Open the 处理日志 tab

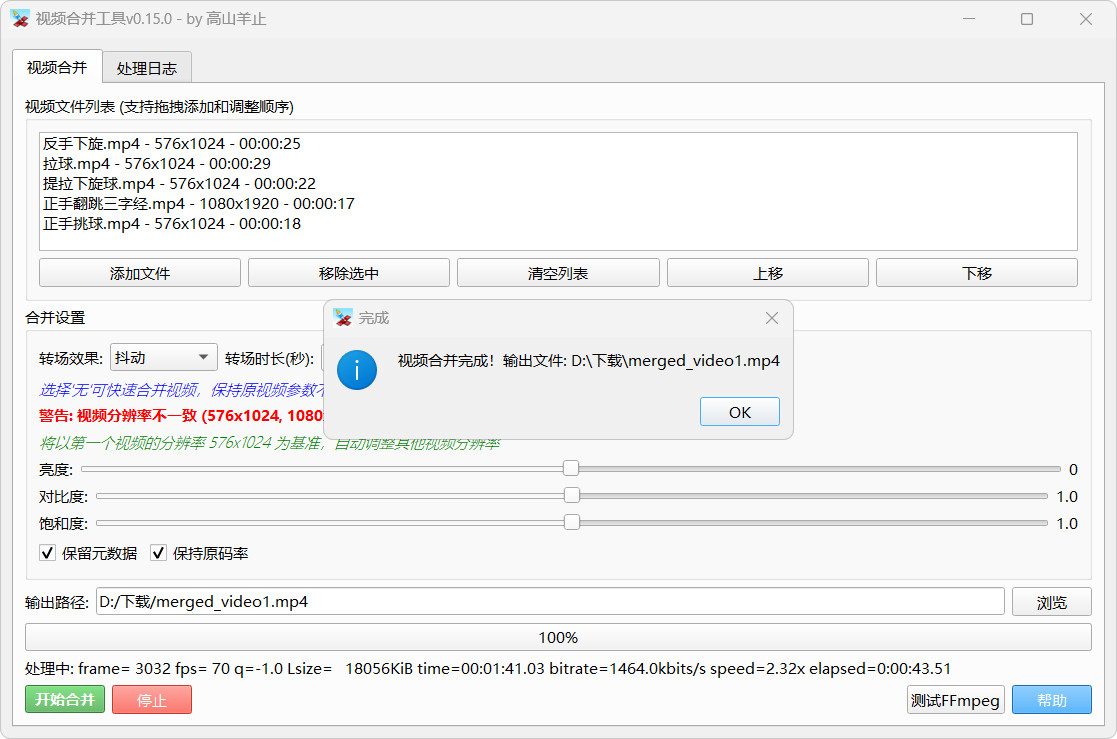tap(147, 68)
